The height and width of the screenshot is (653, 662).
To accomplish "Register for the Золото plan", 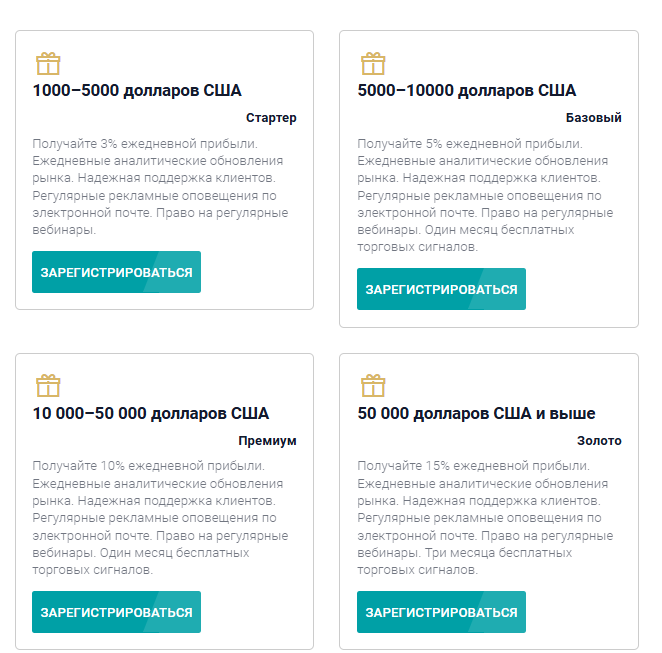I will [442, 612].
